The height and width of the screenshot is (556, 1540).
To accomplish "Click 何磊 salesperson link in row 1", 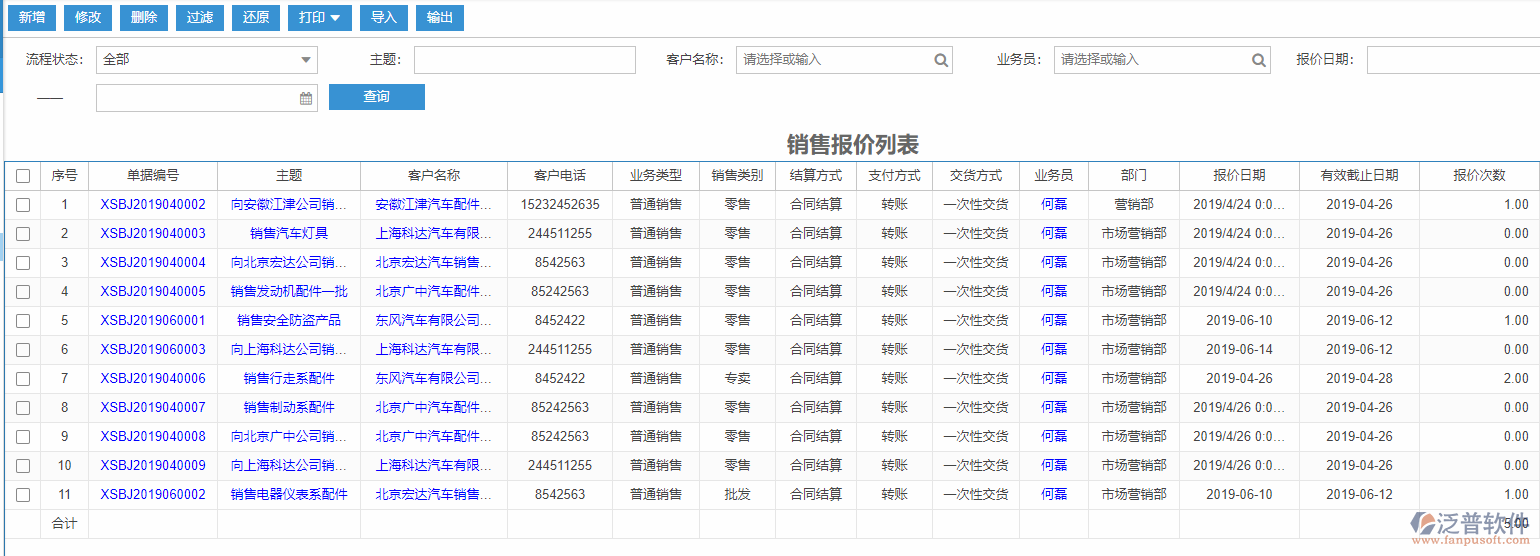I will (x=1054, y=205).
